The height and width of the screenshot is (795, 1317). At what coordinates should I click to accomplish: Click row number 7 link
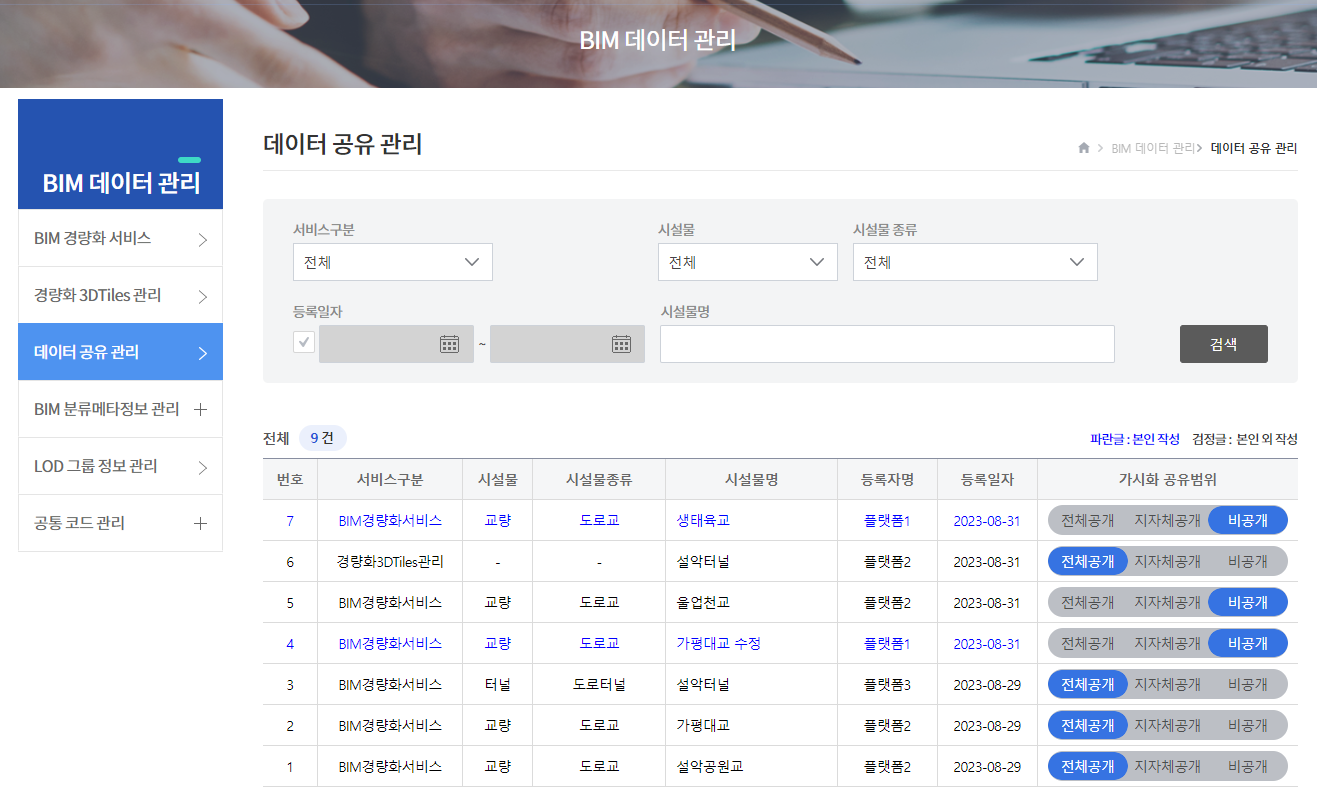point(290,519)
